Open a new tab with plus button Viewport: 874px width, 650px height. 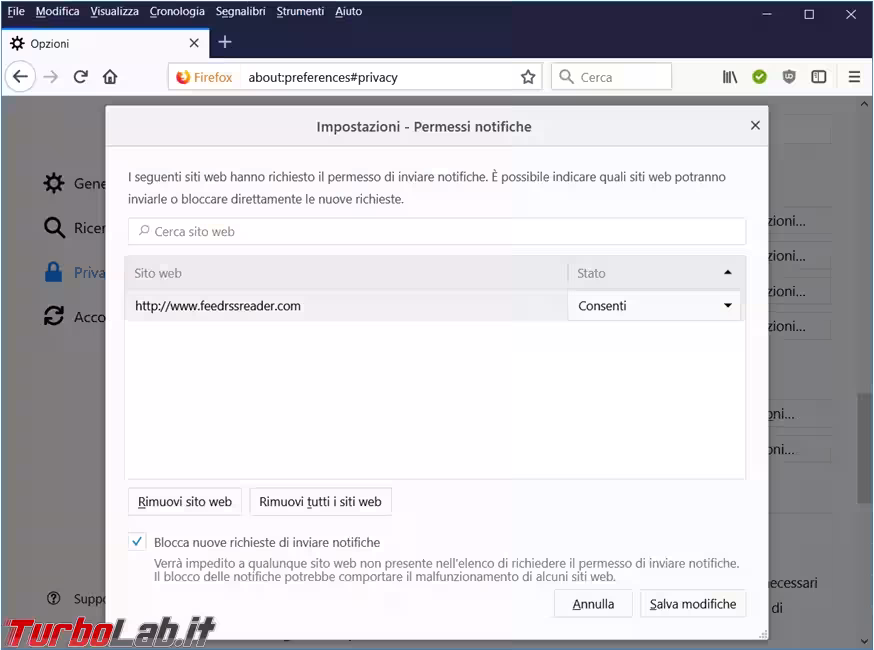click(x=225, y=42)
